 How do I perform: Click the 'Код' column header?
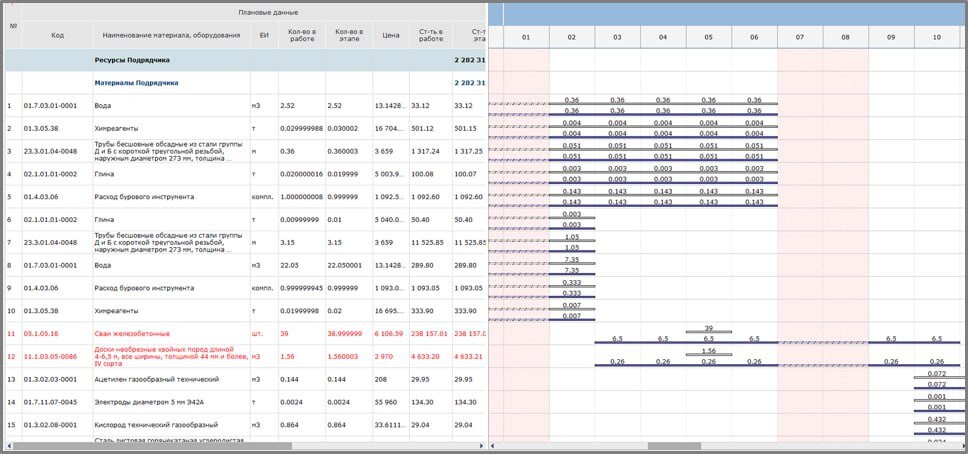tap(58, 36)
